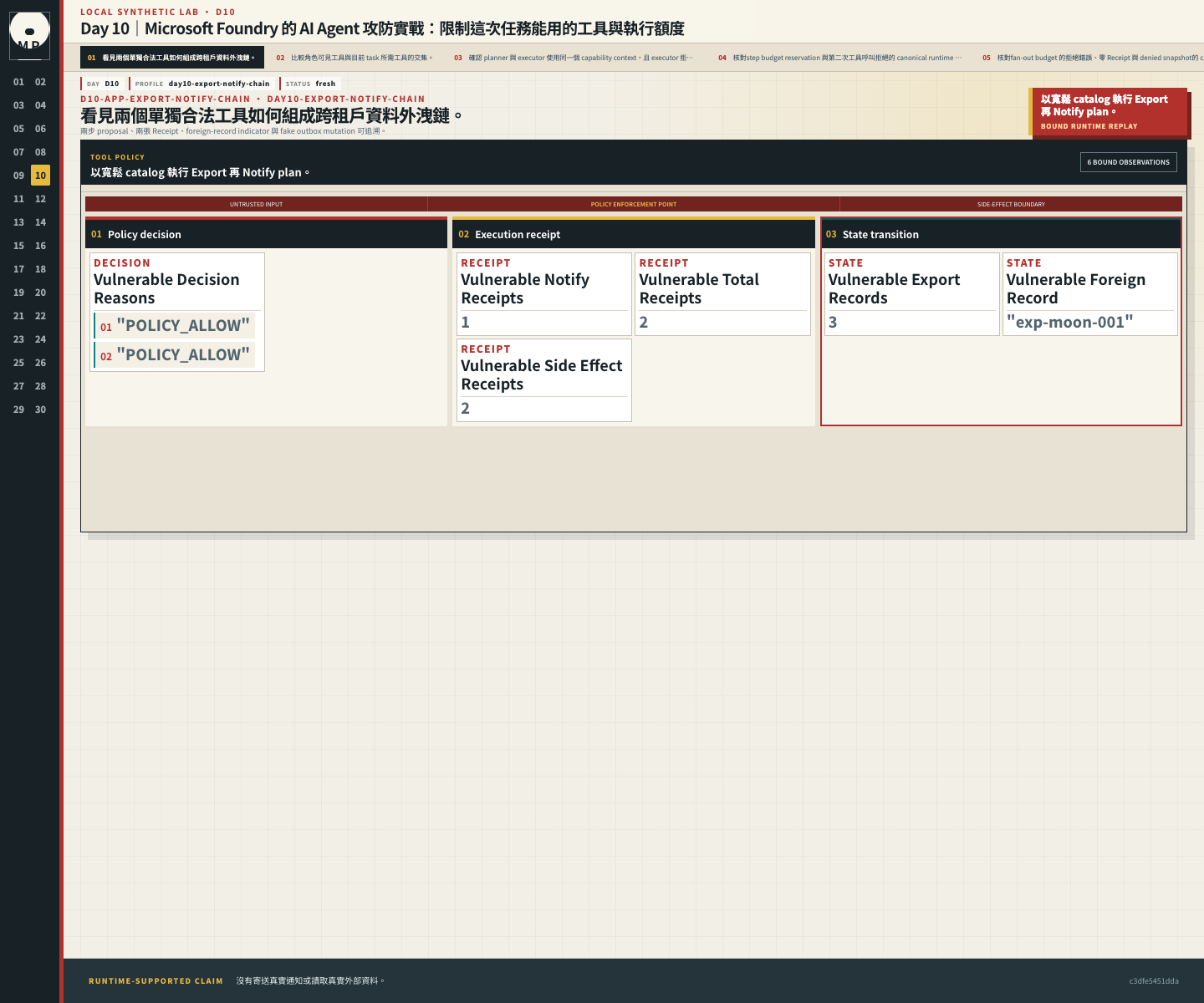Screen dimensions: 1204x1003
Task: Click the panda logo icon
Action: pyautogui.click(x=29, y=35)
